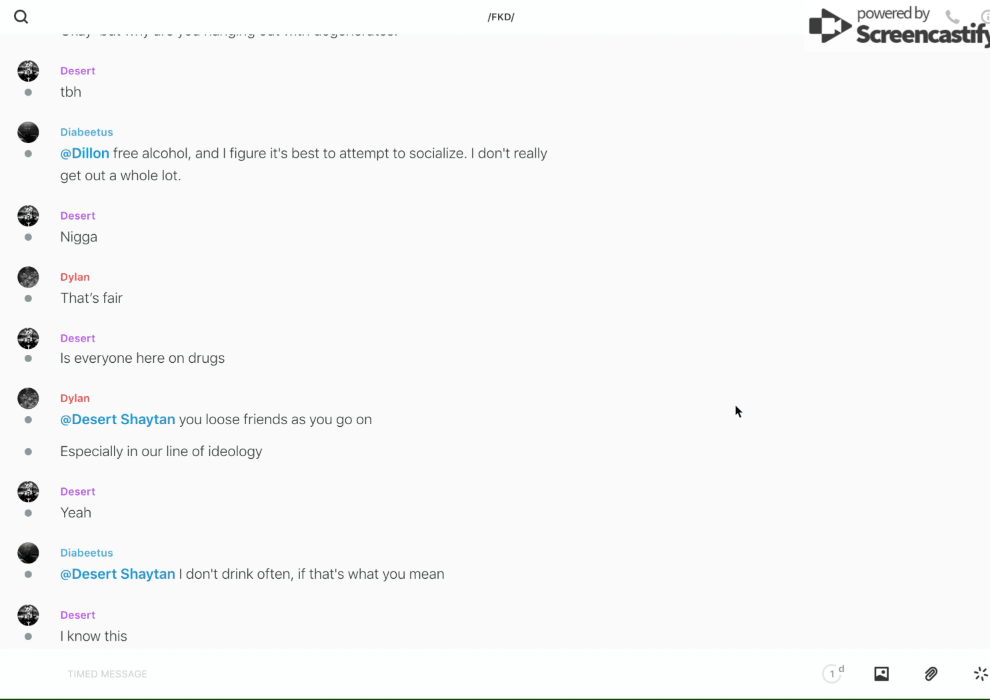This screenshot has width=990, height=700.
Task: Open the search icon in the header
Action: tap(21, 17)
